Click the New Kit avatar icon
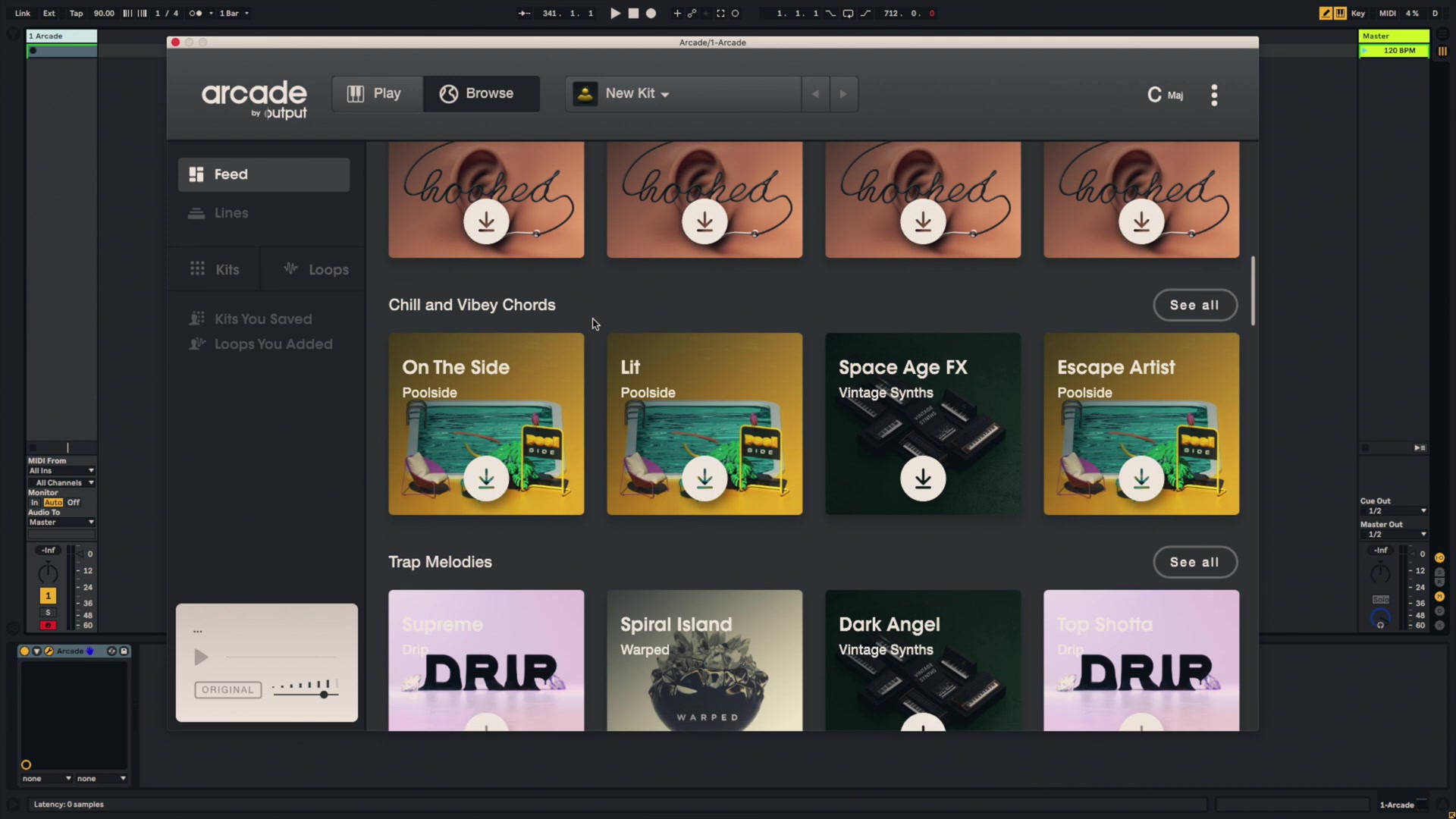Image resolution: width=1456 pixels, height=819 pixels. 585,94
